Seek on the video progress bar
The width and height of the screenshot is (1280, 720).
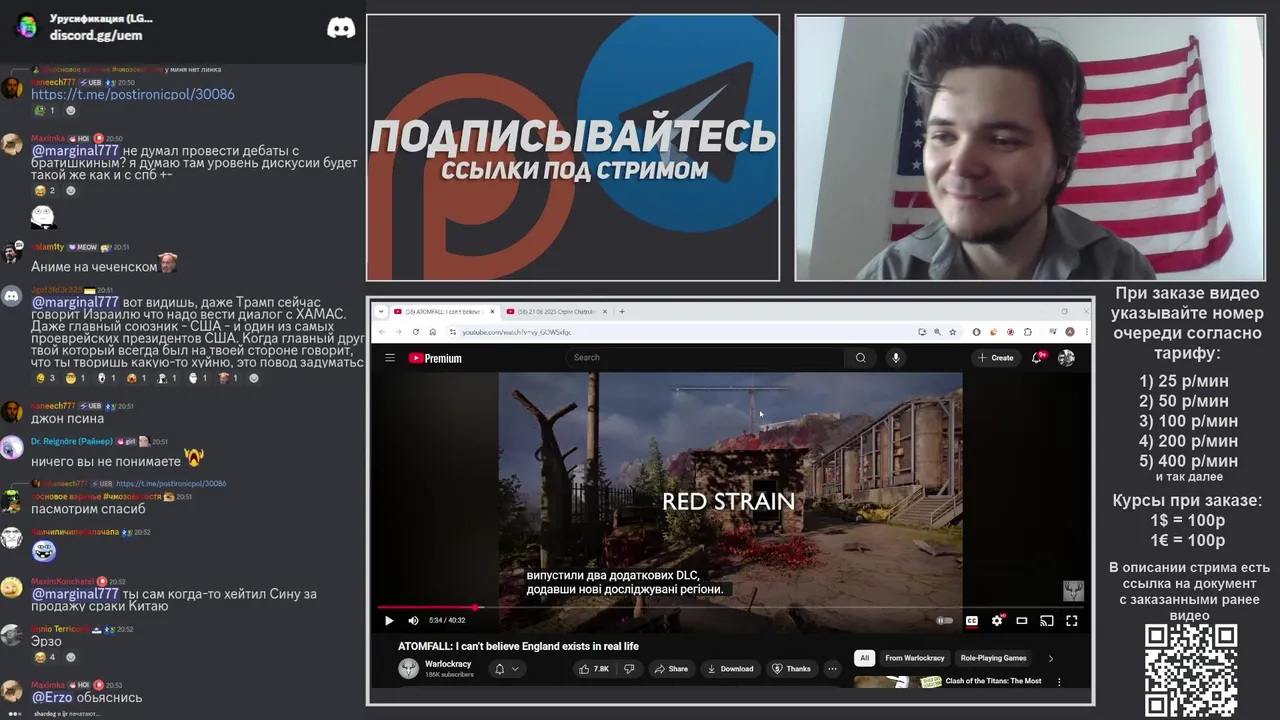[x=730, y=607]
